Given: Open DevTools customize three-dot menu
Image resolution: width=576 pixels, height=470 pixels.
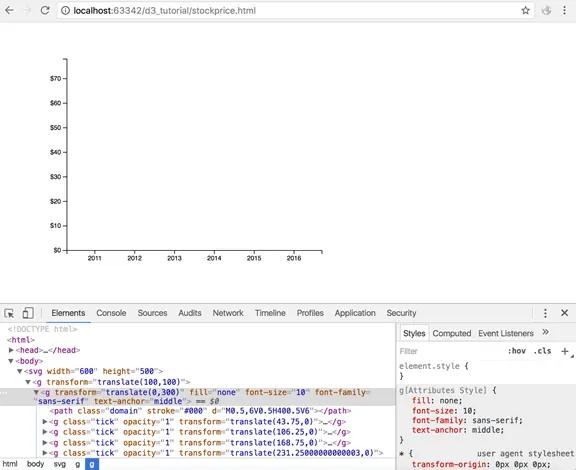Looking at the screenshot, I should 545,313.
